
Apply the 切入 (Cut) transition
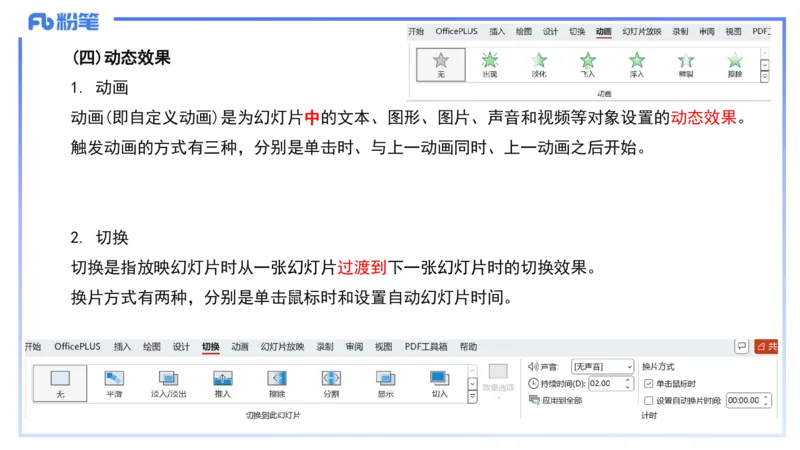pyautogui.click(x=439, y=383)
